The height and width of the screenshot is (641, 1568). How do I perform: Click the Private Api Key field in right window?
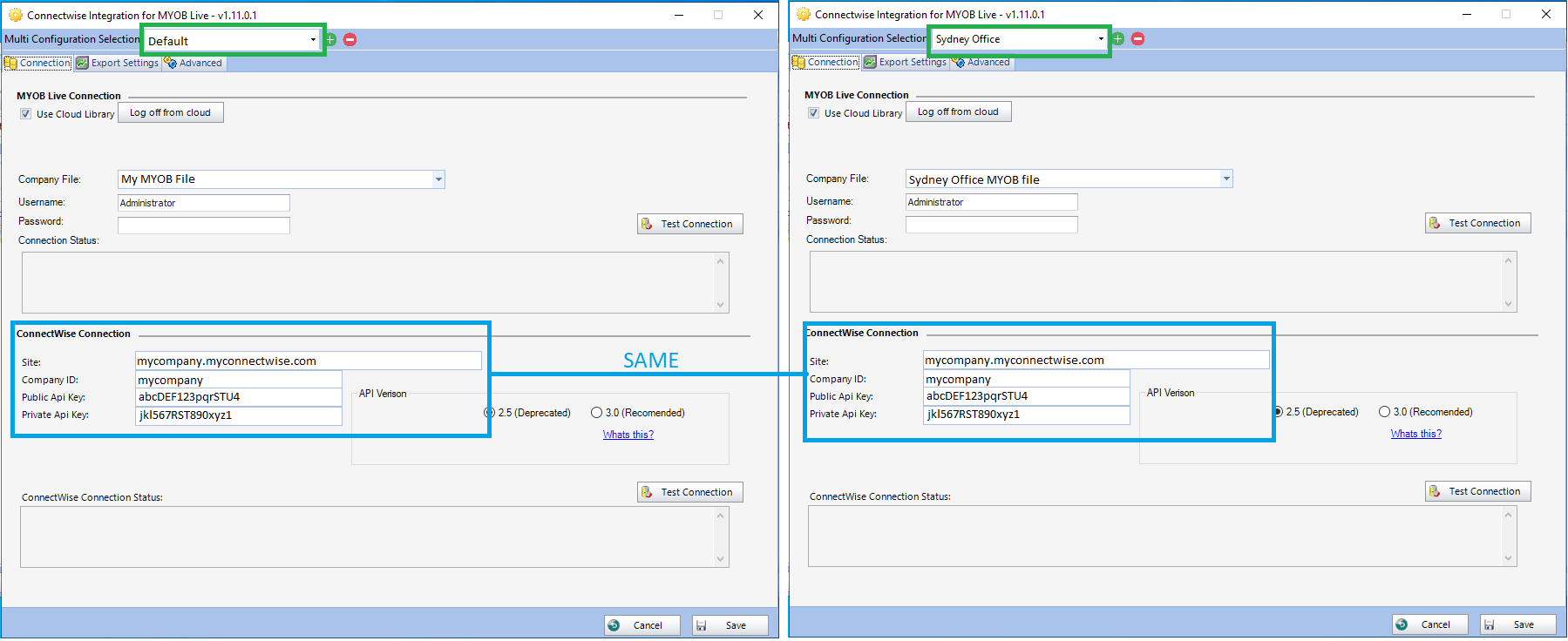coord(1027,415)
